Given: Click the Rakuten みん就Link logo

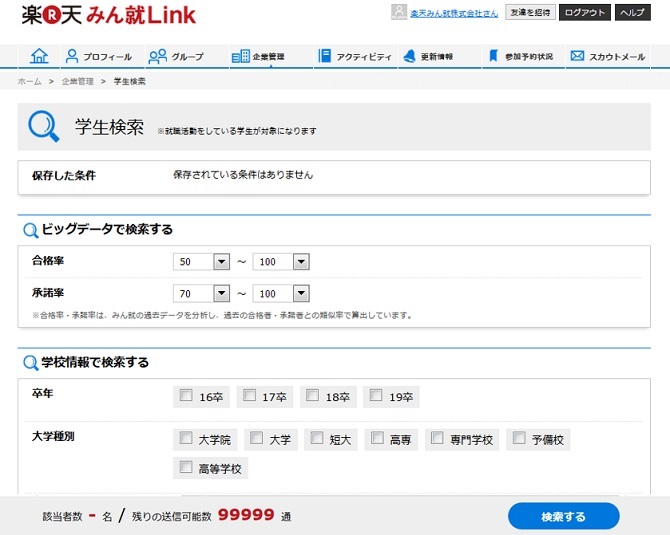Looking at the screenshot, I should coord(109,15).
